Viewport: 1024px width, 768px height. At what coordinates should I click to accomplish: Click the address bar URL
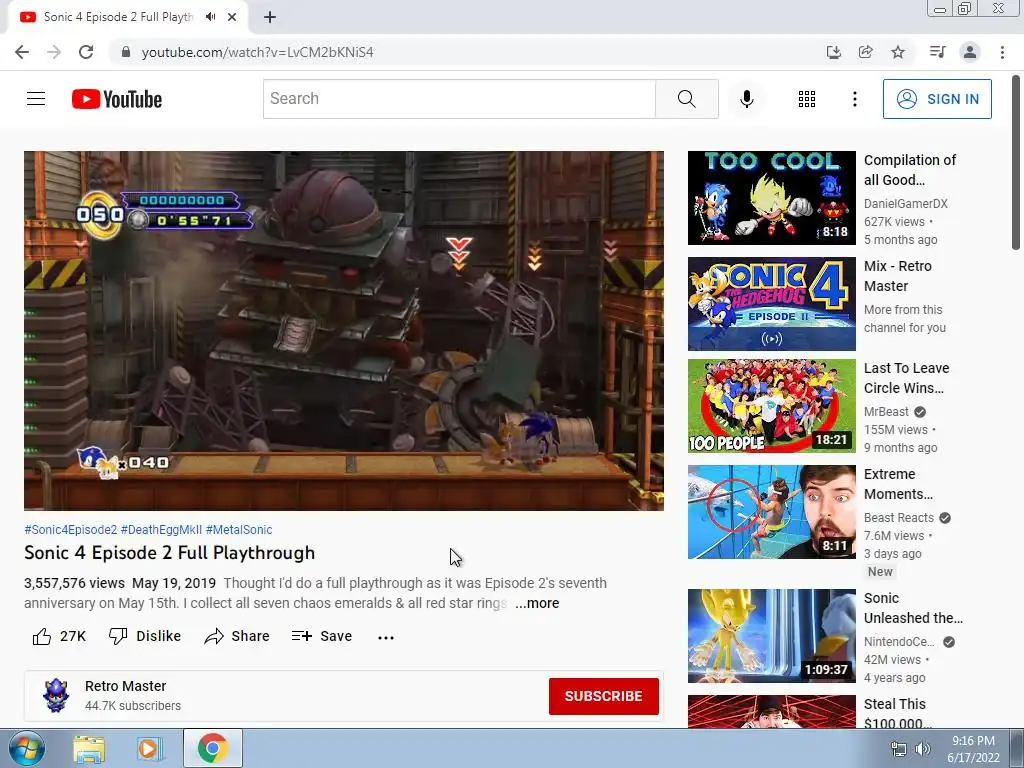tap(257, 52)
